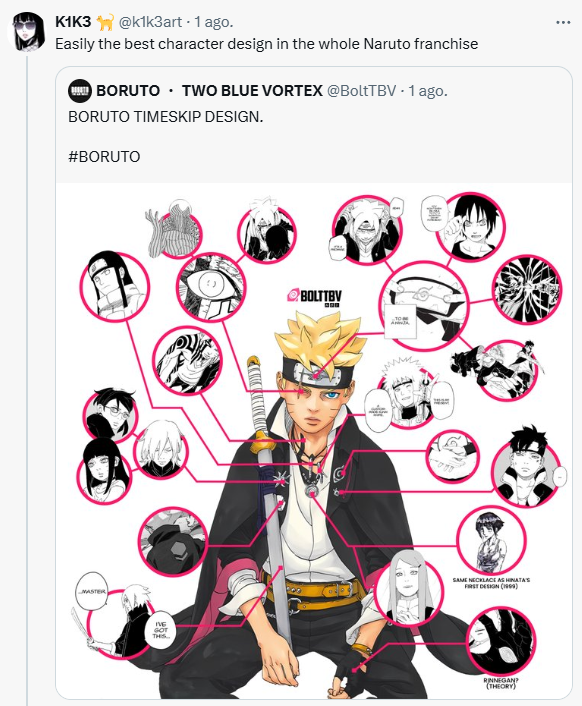Image resolution: width=582 pixels, height=706 pixels.
Task: Open the quoted tweet text BORUTO TIMESKIP DESIGN
Action: point(166,117)
